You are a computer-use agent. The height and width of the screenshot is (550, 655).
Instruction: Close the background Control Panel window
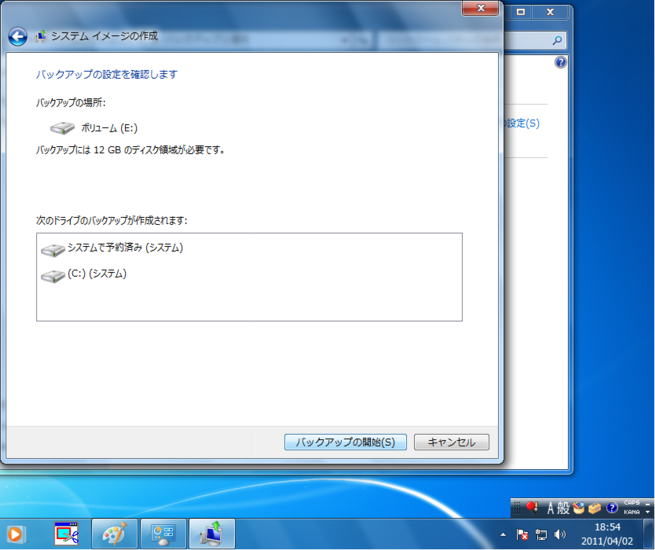point(551,12)
